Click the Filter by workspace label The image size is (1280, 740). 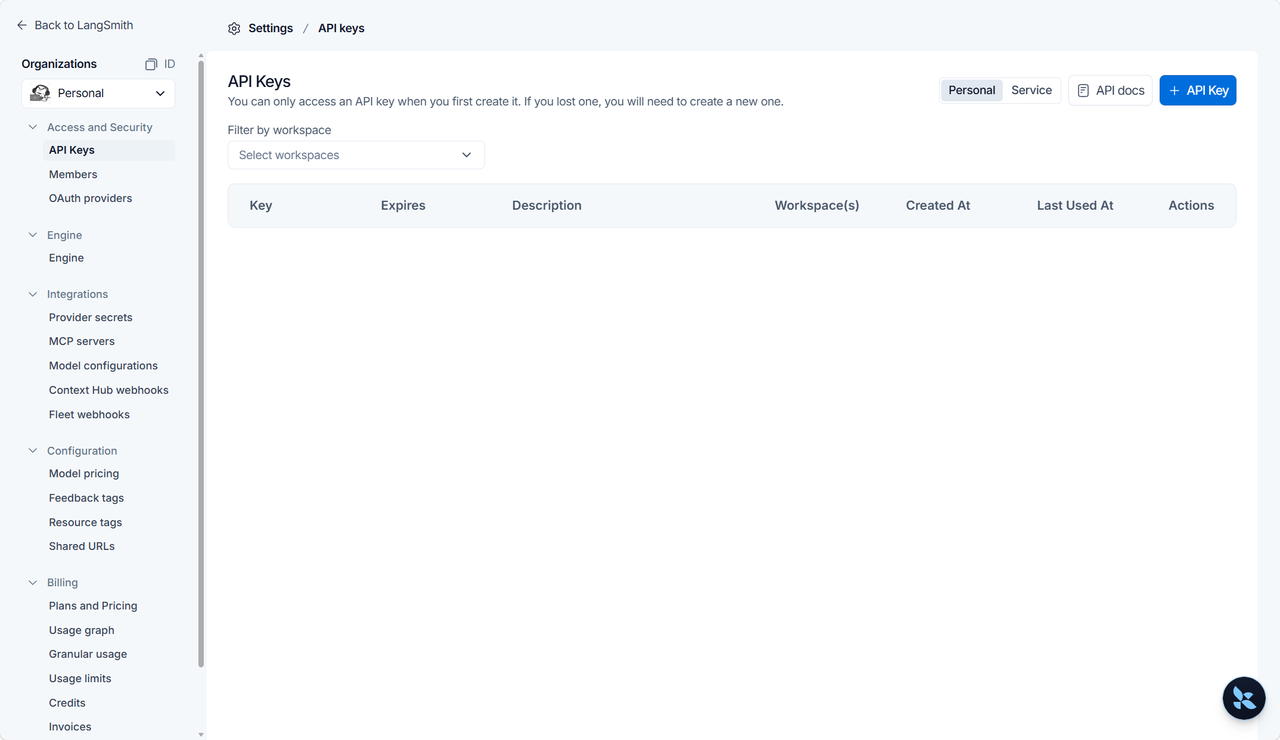[x=279, y=130]
